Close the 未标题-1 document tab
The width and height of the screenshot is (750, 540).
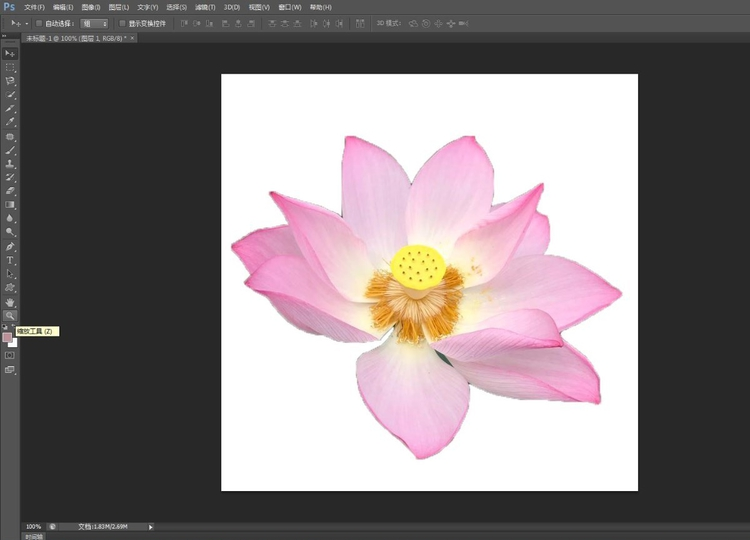[133, 38]
